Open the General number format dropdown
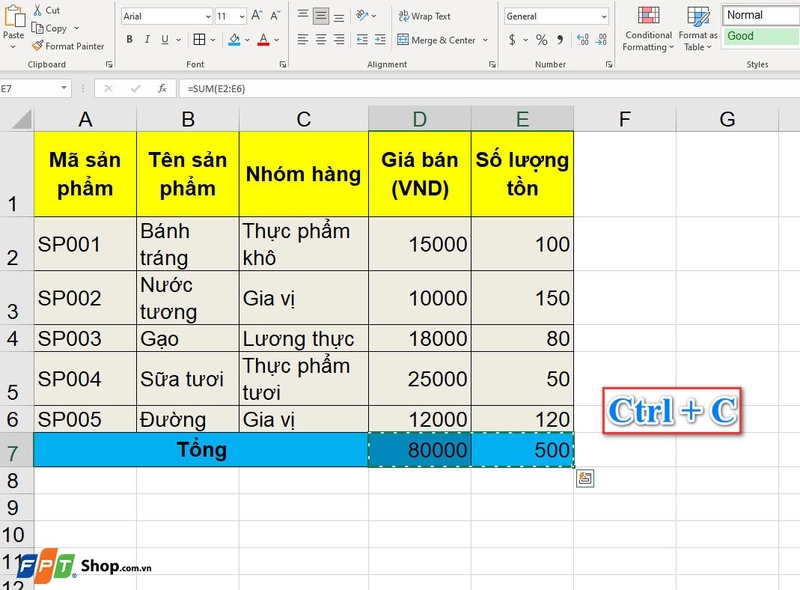This screenshot has height=590, width=800. tap(604, 16)
